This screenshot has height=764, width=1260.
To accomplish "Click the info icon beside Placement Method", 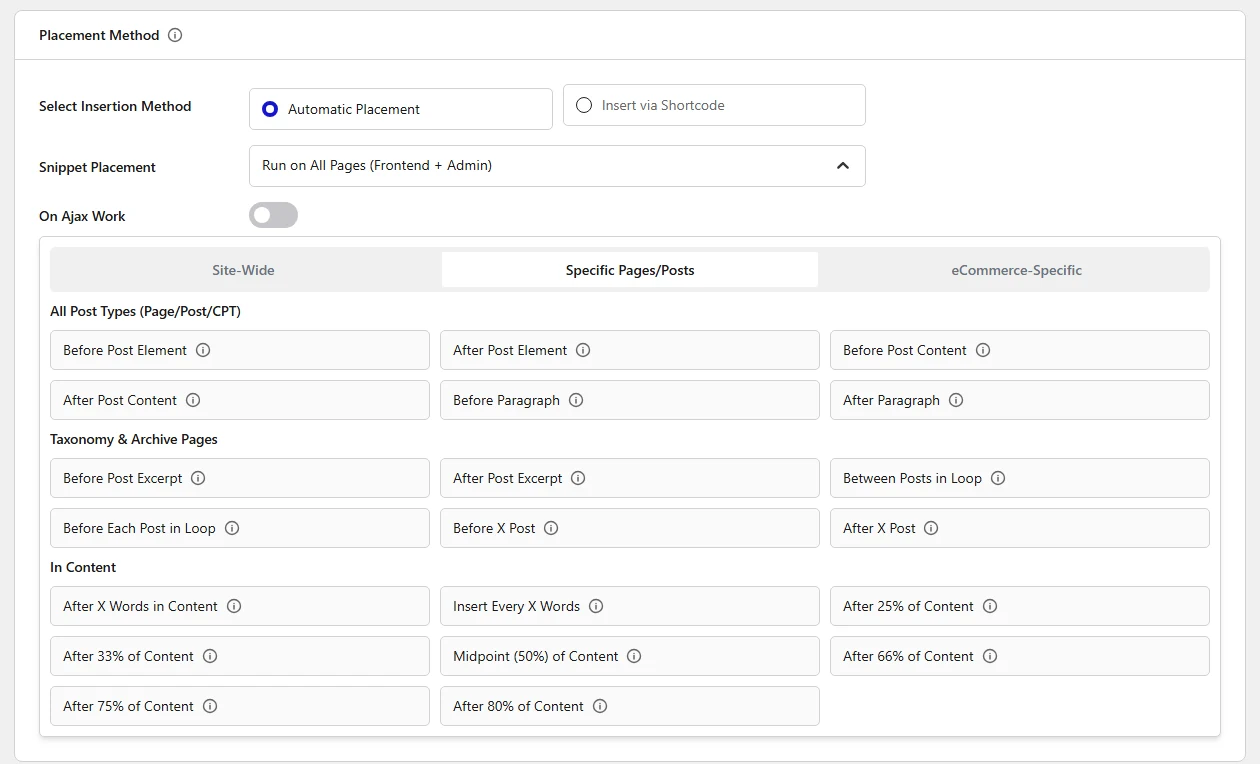I will click(175, 35).
